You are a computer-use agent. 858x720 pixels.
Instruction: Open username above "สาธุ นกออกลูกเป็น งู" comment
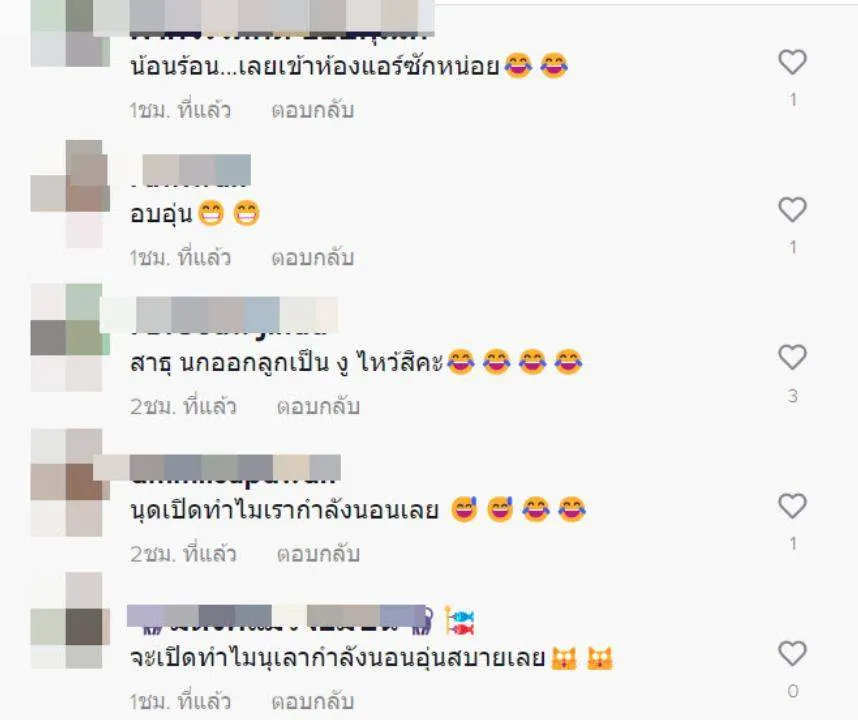[229, 316]
